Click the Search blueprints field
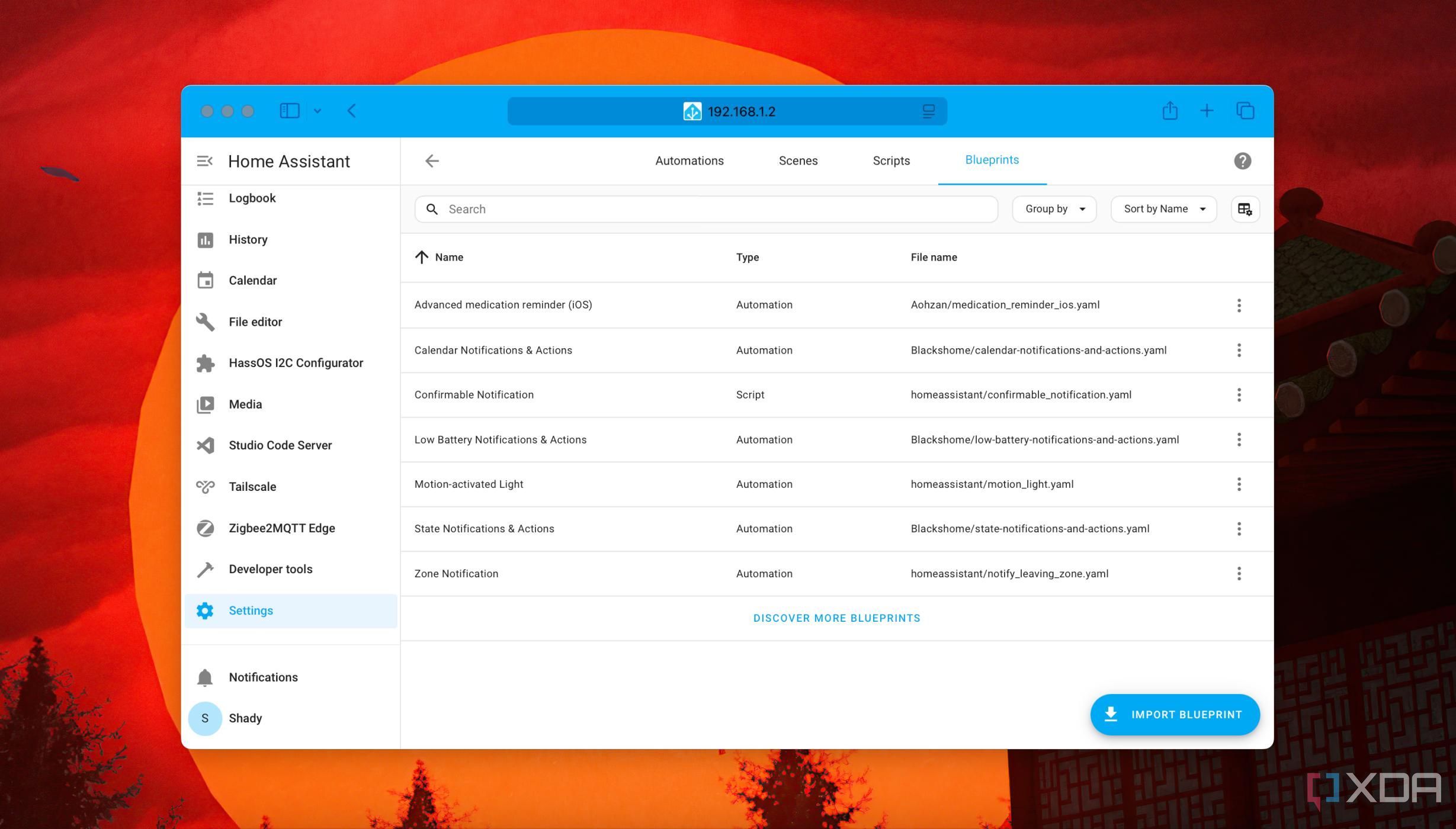 (x=706, y=209)
